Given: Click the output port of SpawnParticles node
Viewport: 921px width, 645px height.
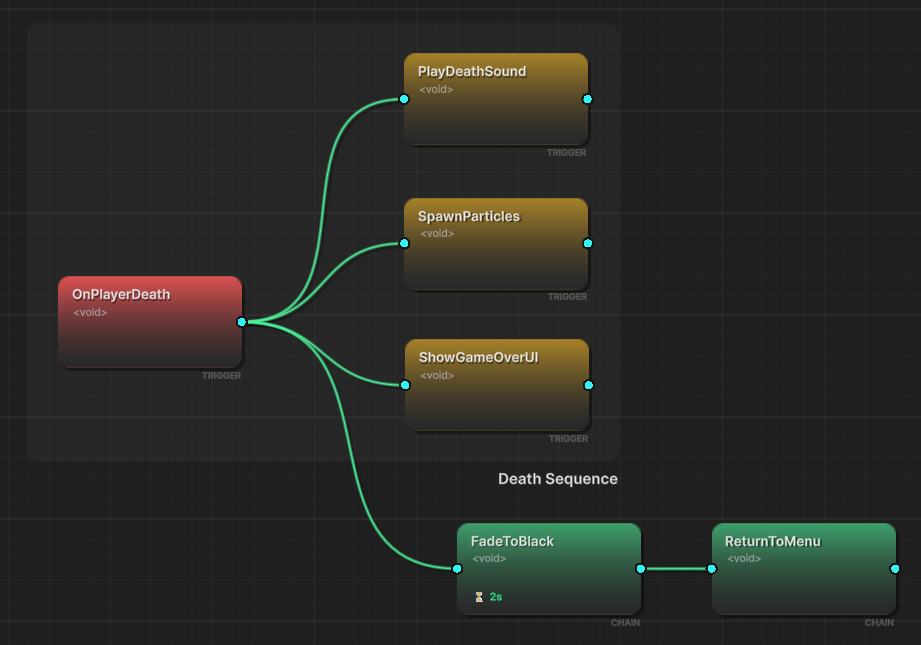Looking at the screenshot, I should pyautogui.click(x=587, y=243).
